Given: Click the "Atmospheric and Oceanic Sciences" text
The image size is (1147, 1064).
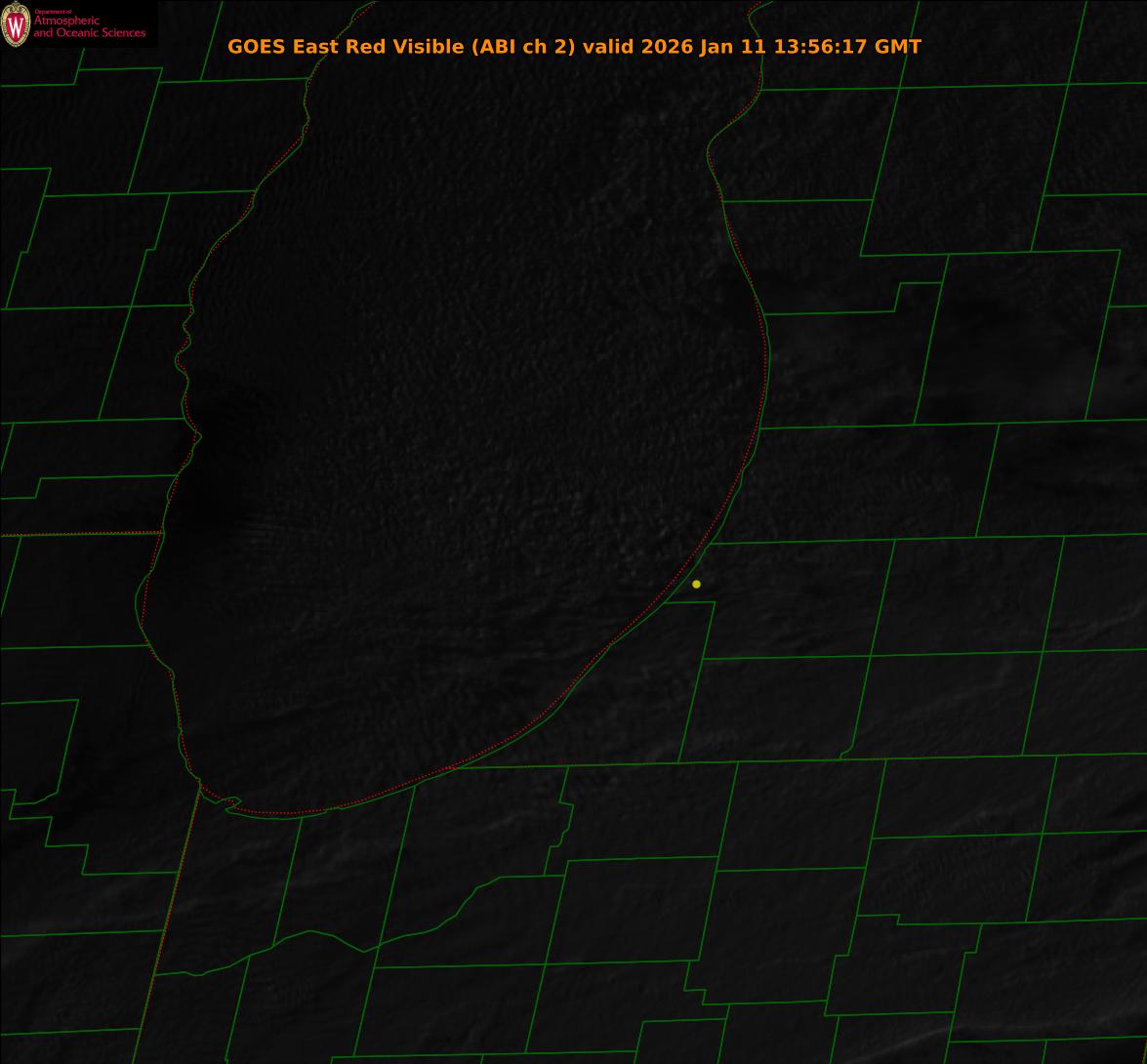Looking at the screenshot, I should pos(89,27).
